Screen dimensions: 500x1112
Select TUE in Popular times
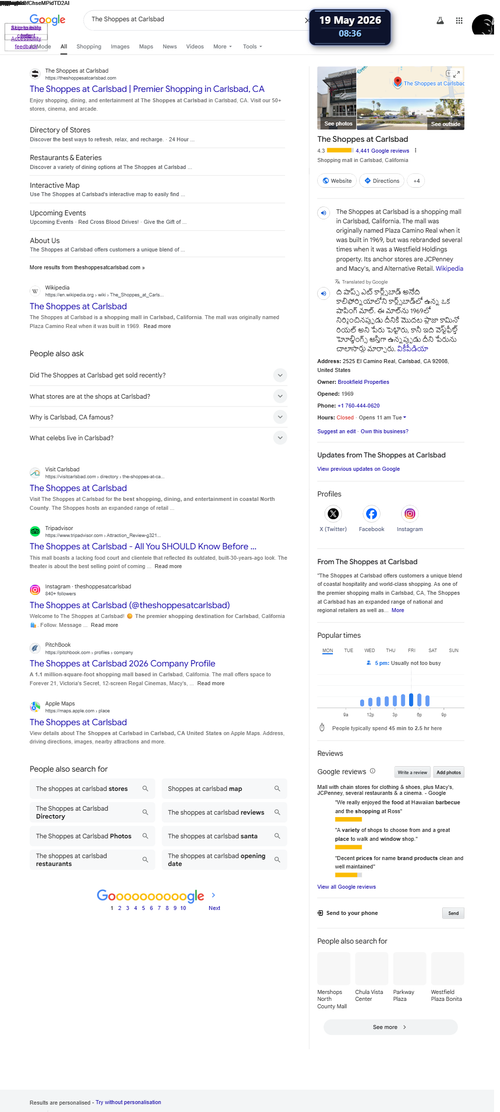tap(349, 650)
